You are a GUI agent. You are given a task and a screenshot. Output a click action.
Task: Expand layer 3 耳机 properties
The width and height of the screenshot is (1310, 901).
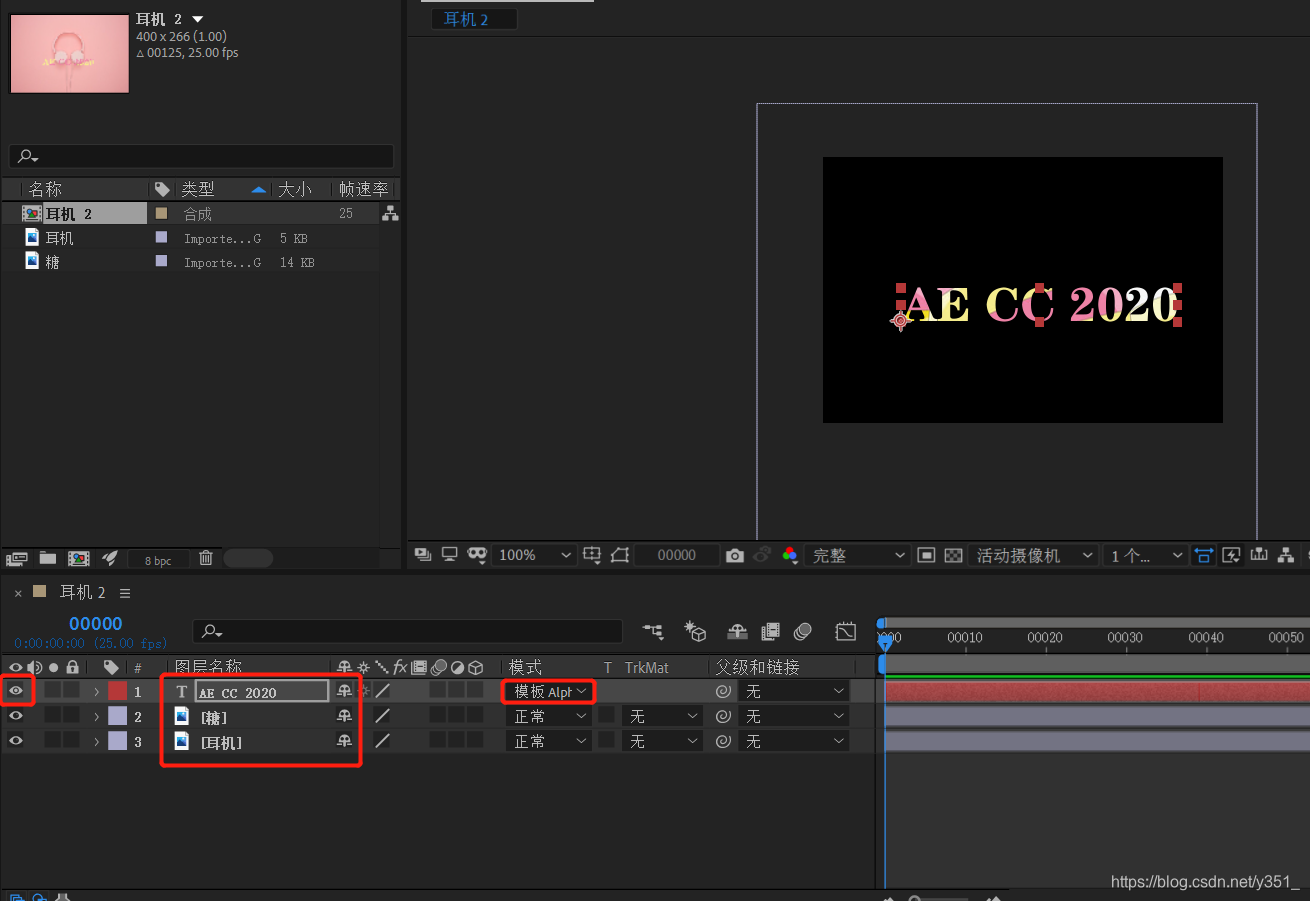click(97, 741)
